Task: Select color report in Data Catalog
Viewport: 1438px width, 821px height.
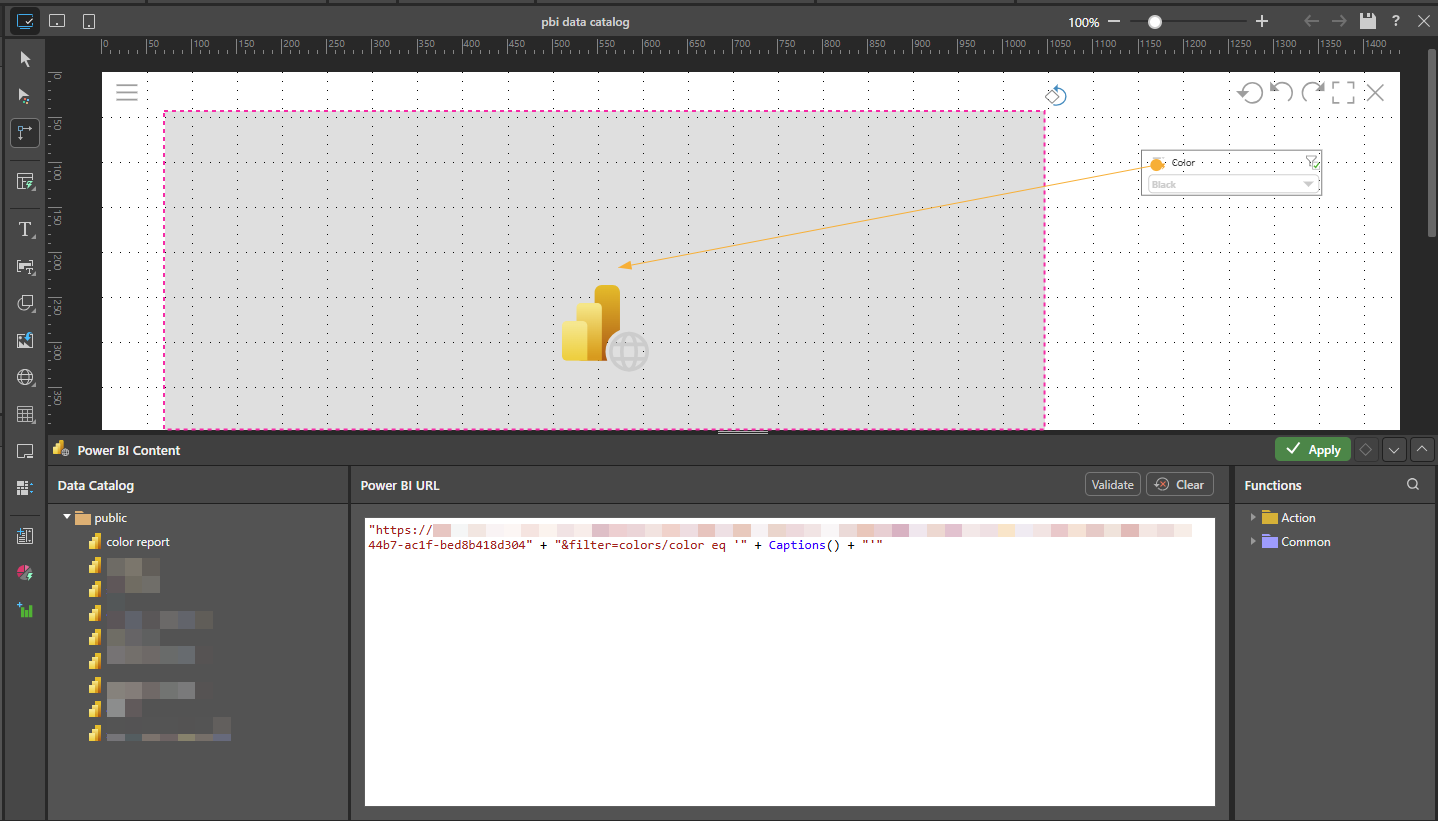Action: coord(138,542)
